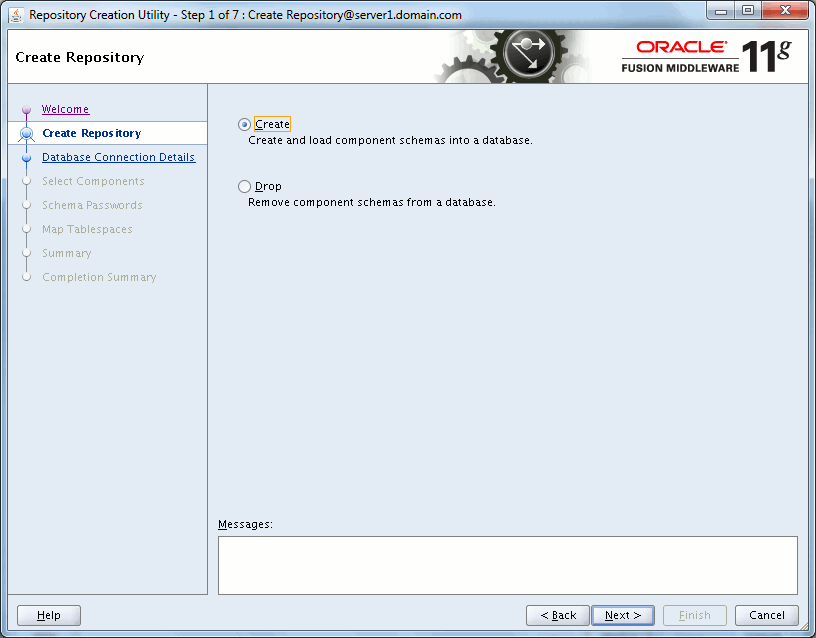Click inside the Messages text area
The height and width of the screenshot is (638, 816).
[508, 565]
